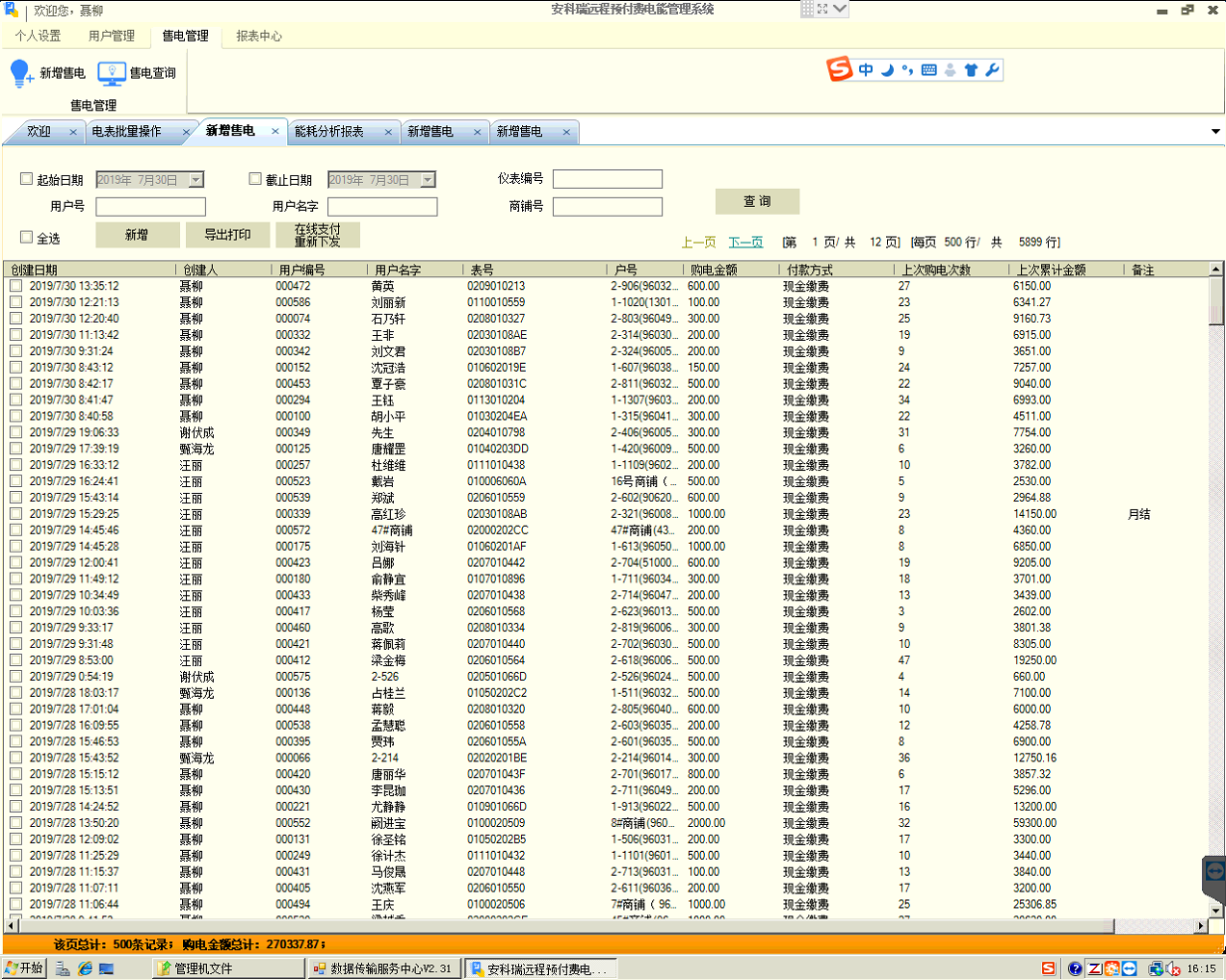Viewport: 1226px width, 980px height.
Task: Click the 仪表编号 input field
Action: pos(608,179)
